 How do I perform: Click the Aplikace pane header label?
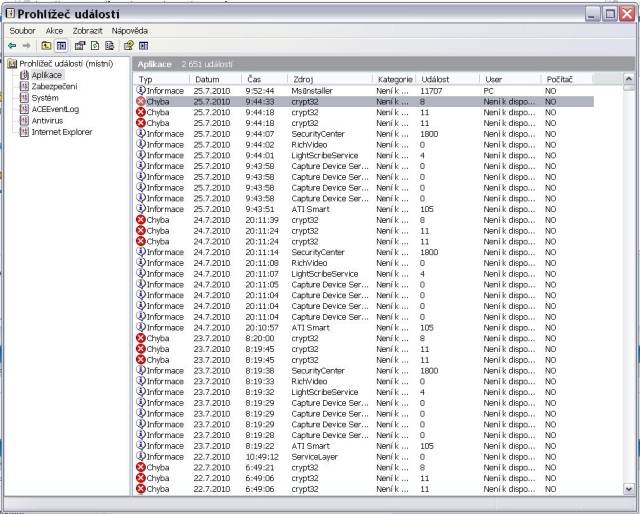click(154, 64)
